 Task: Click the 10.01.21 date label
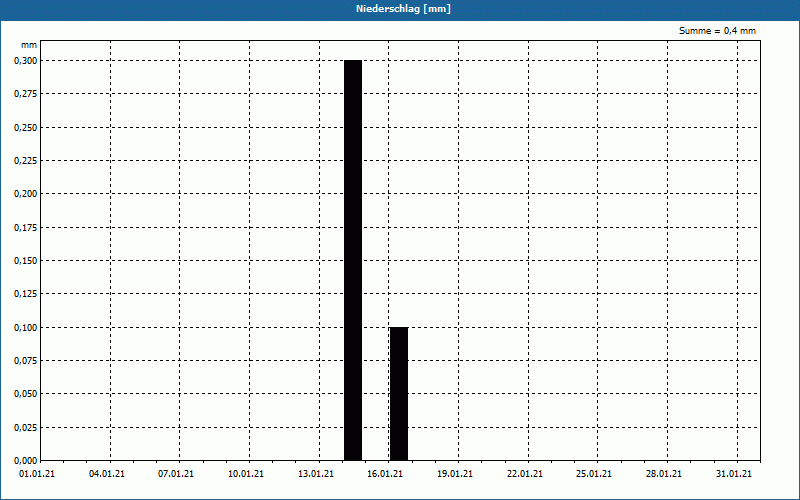point(246,474)
